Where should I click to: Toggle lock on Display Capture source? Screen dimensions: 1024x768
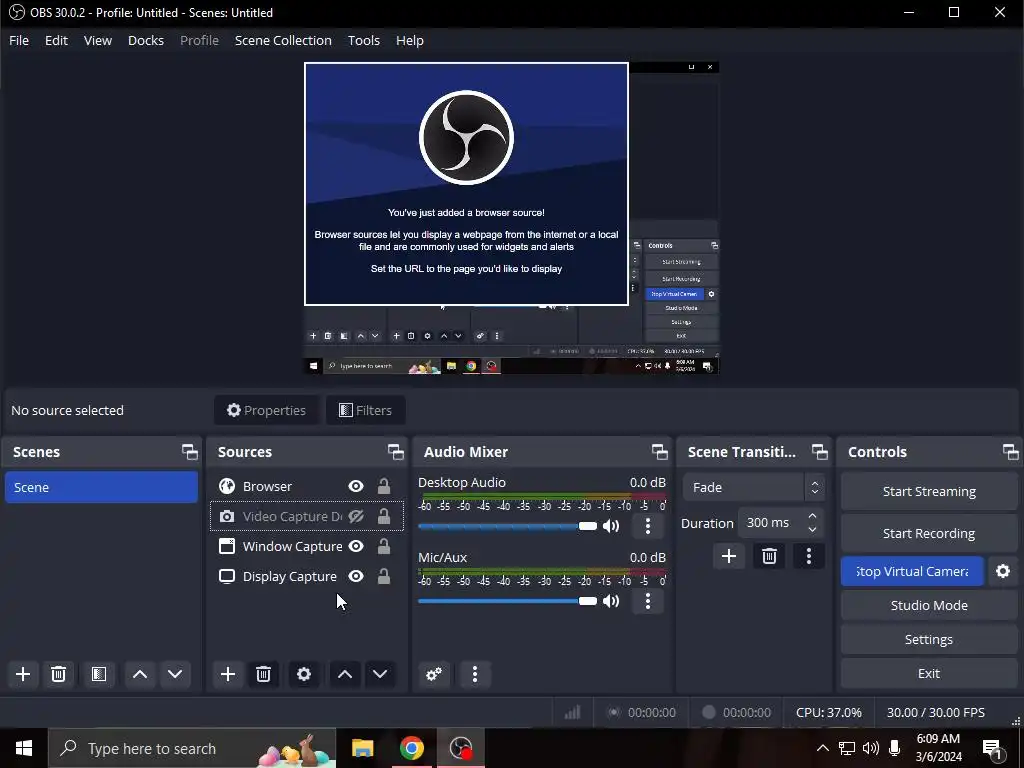tap(384, 577)
